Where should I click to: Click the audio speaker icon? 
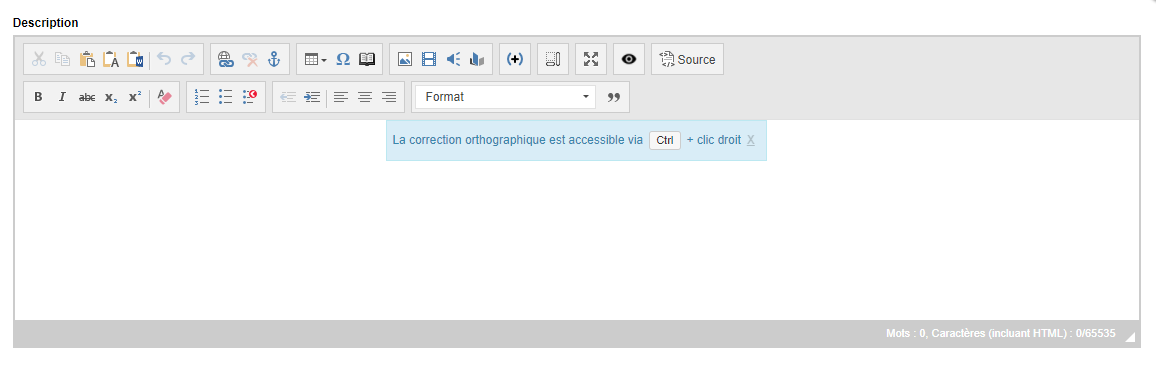pos(453,60)
